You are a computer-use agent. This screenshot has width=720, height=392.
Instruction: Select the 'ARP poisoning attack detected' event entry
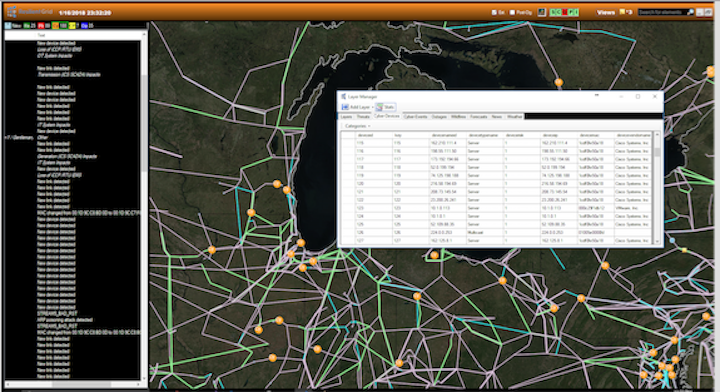coord(65,320)
